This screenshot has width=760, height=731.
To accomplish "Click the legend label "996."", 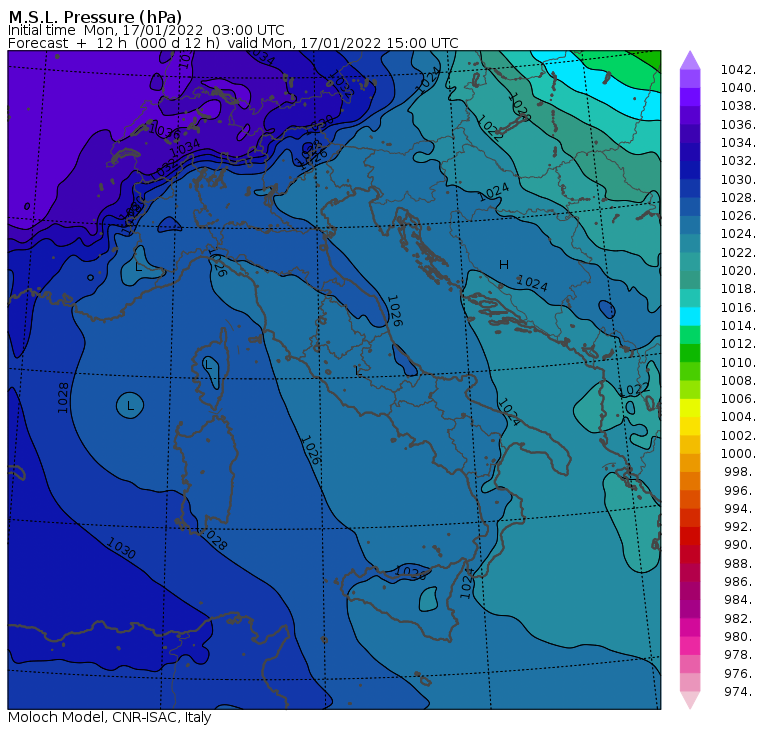I will (x=740, y=491).
